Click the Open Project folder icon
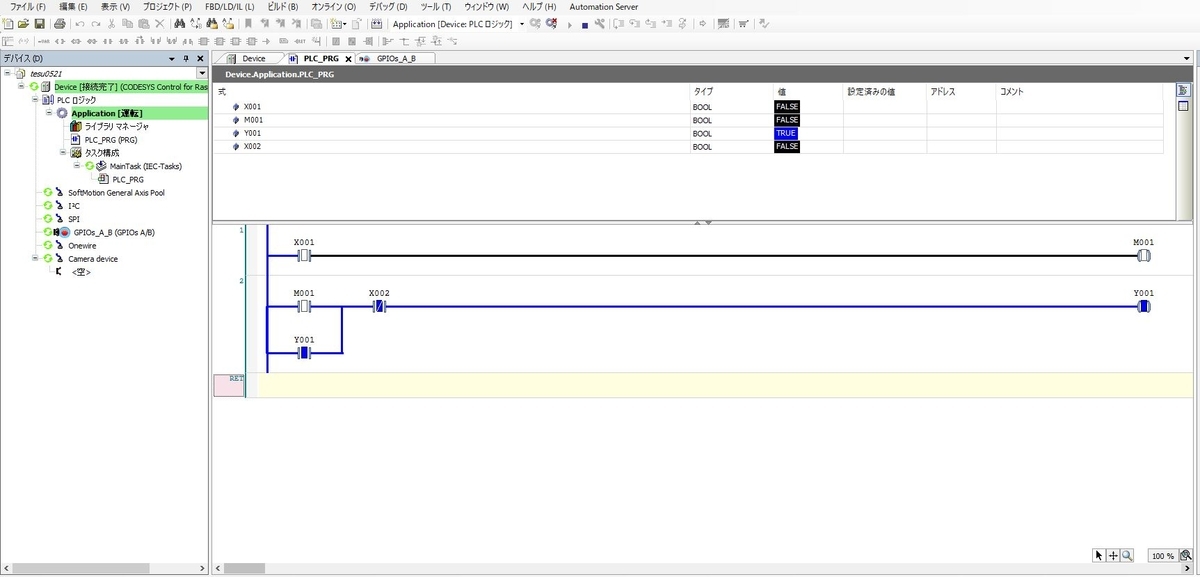1200x577 pixels. [23, 23]
